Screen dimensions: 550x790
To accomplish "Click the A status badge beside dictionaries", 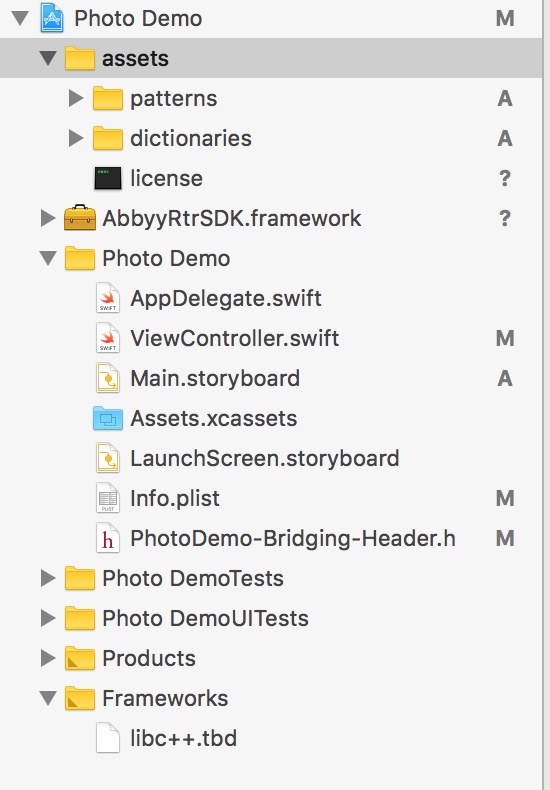I will (x=505, y=138).
